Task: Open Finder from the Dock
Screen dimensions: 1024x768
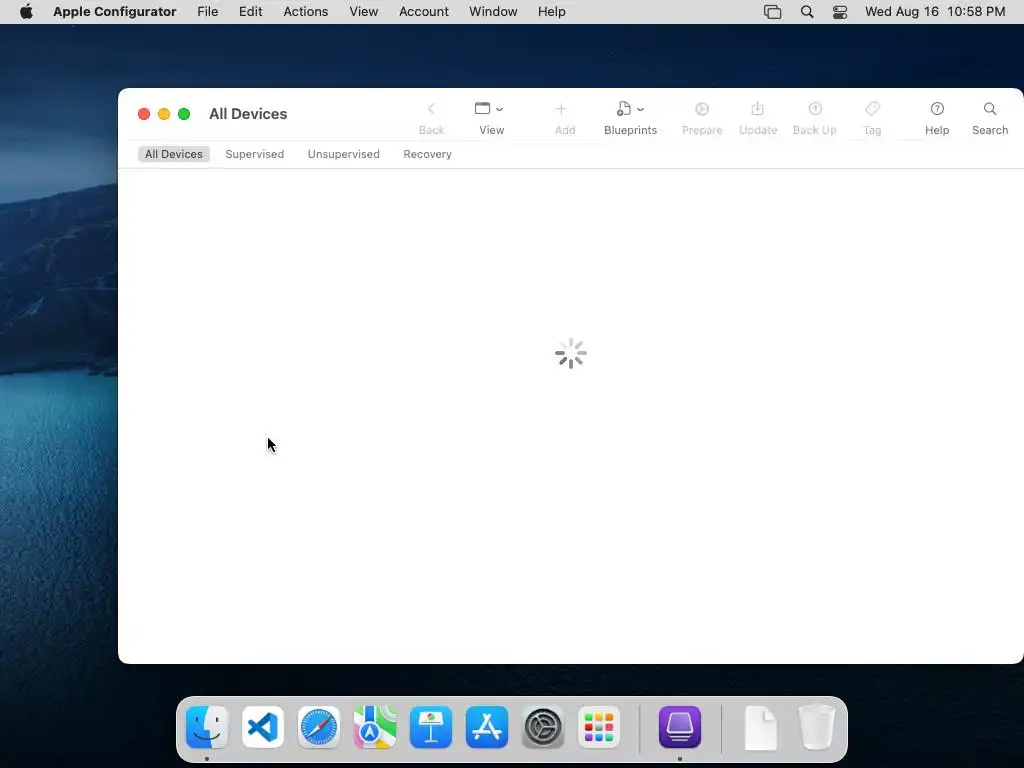Action: point(207,727)
